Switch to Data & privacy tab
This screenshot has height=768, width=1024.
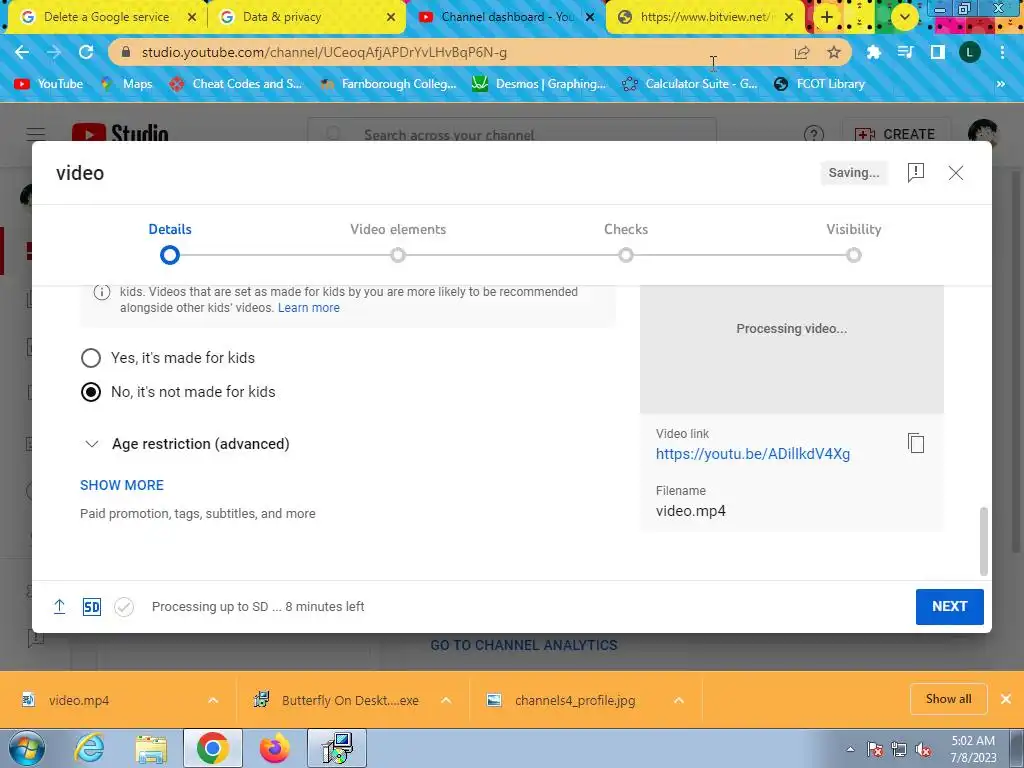(x=305, y=17)
